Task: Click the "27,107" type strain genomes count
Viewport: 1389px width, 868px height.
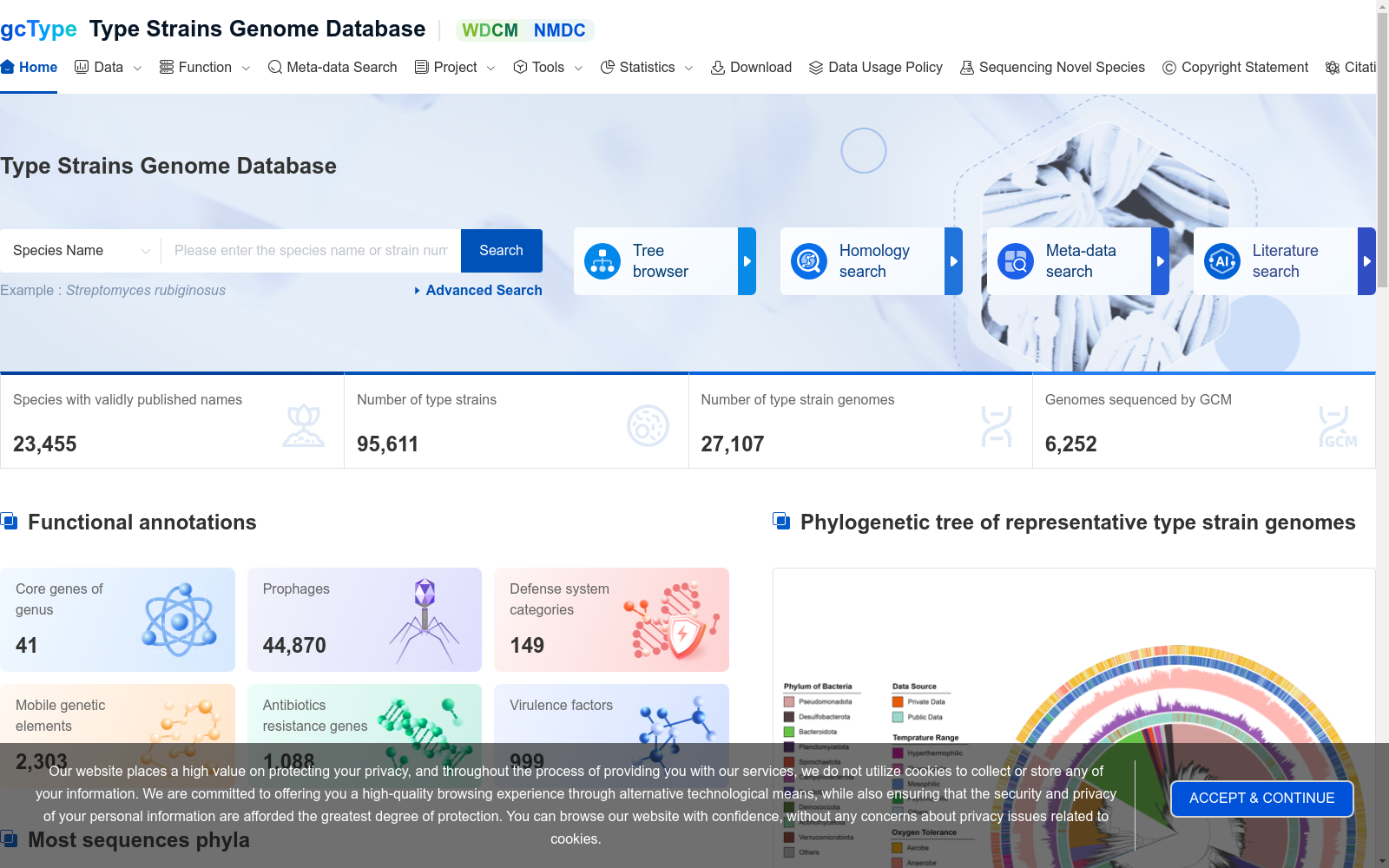Action: pyautogui.click(x=733, y=444)
